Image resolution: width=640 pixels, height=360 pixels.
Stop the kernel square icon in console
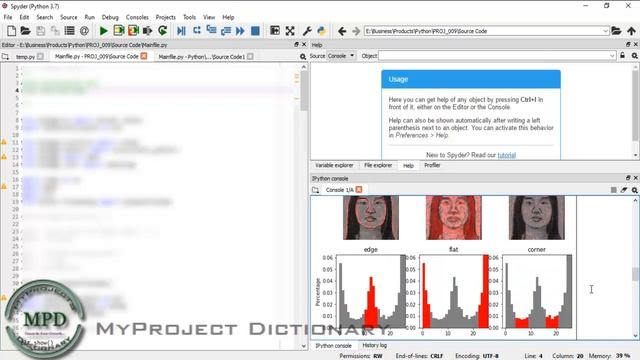click(613, 190)
